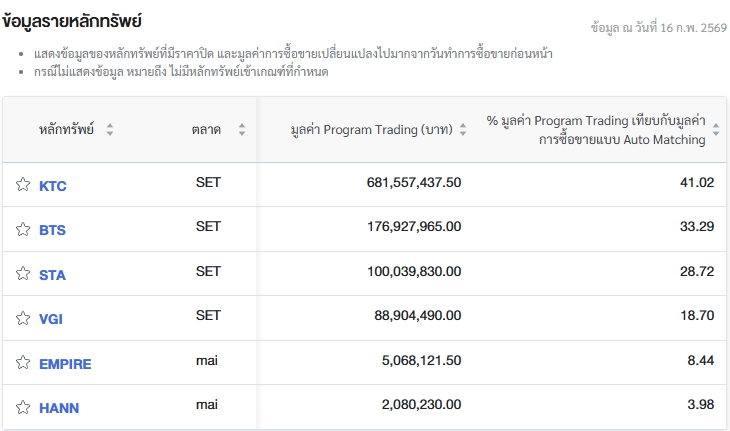The width and height of the screenshot is (730, 431).
Task: Click the ตลาด column header label
Action: (x=207, y=129)
